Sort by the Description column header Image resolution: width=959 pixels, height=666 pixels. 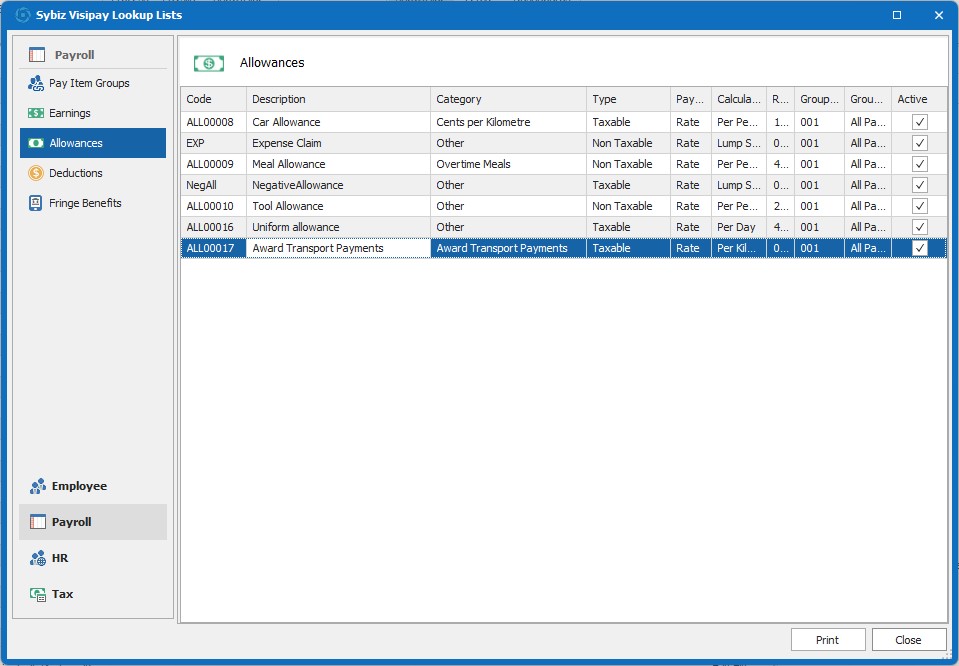click(338, 99)
